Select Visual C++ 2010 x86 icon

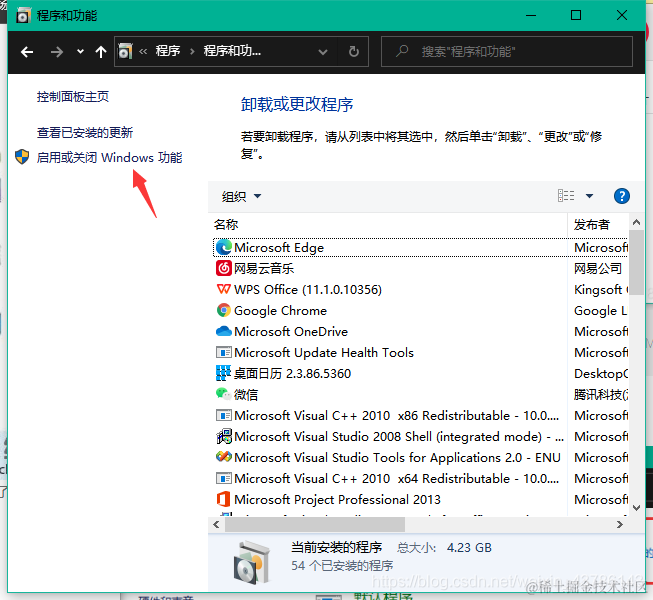[x=224, y=416]
